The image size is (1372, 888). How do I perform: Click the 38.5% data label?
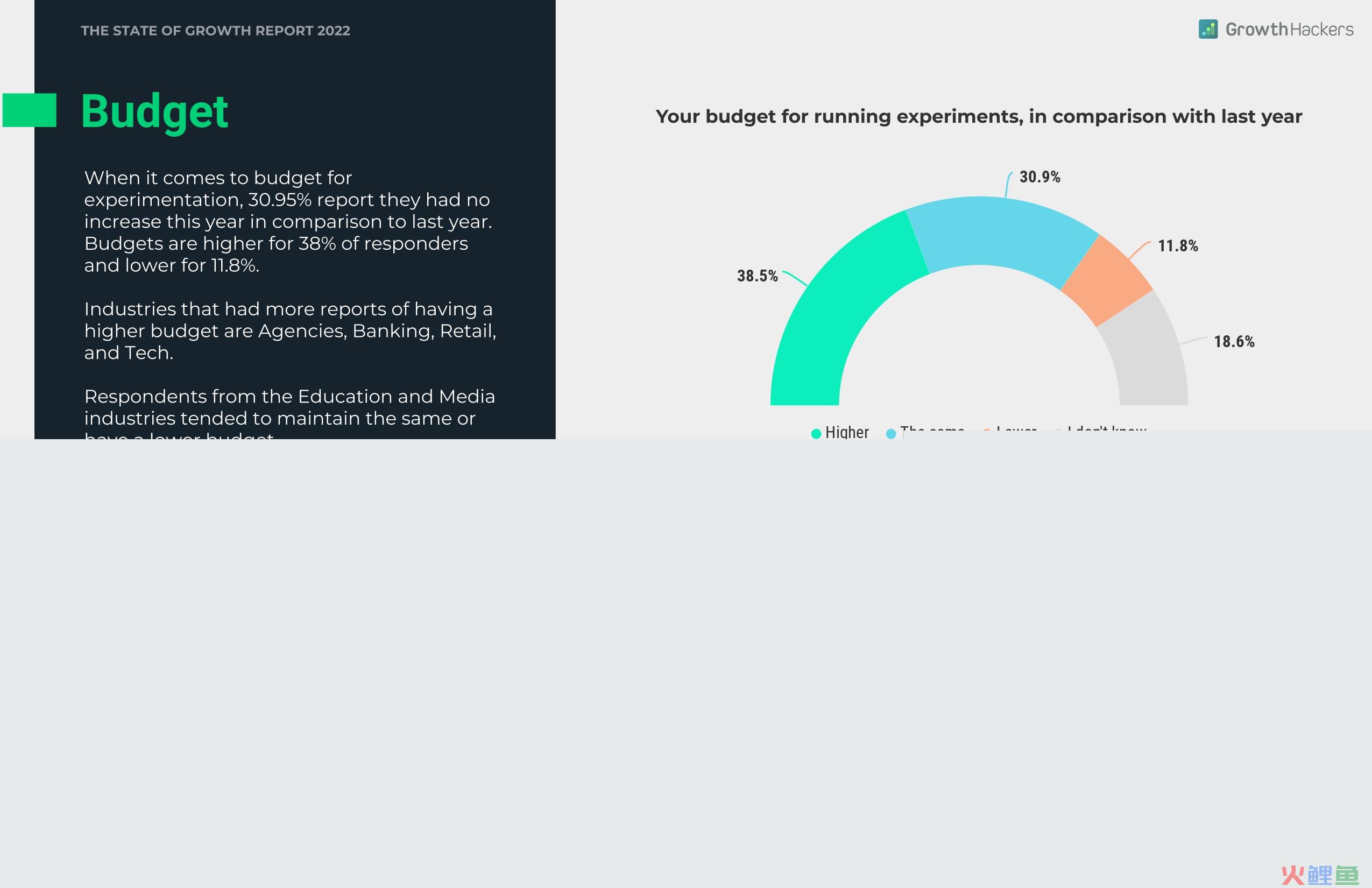coord(757,276)
